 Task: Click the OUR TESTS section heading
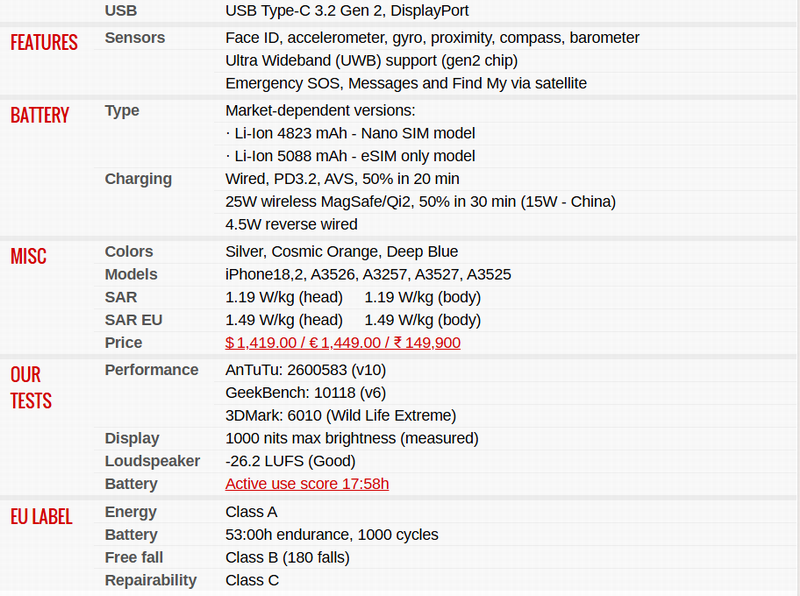pos(31,388)
